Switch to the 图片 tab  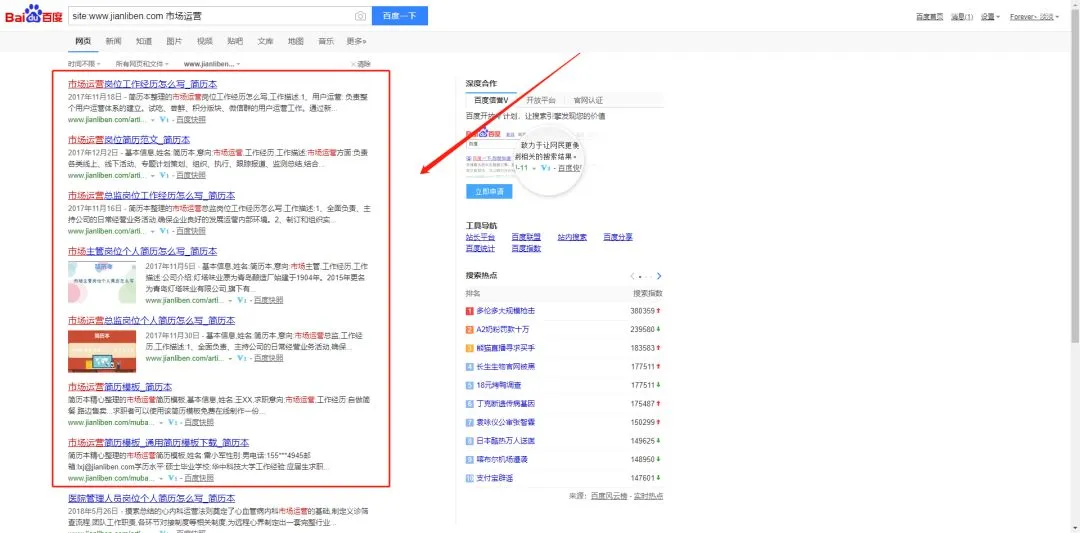(174, 41)
